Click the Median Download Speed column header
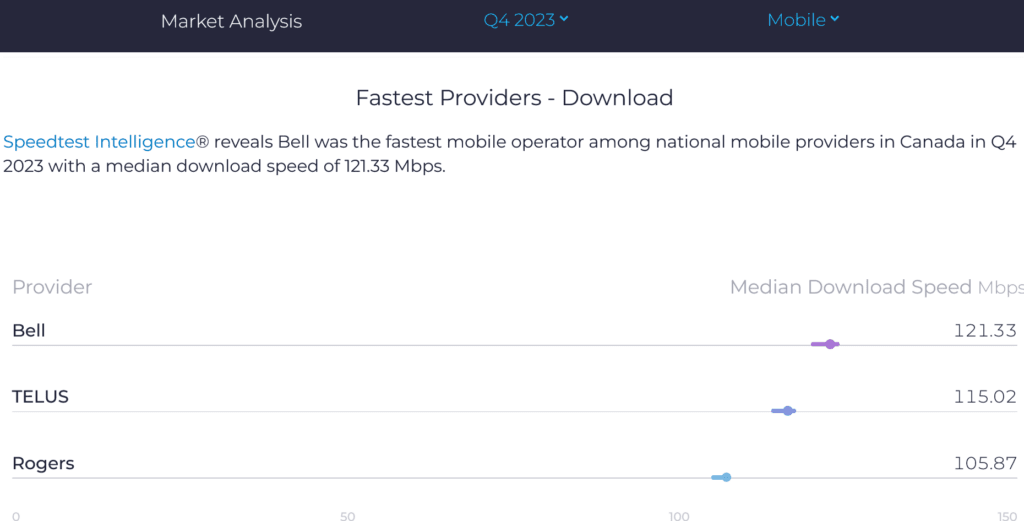This screenshot has height=521, width=1024. click(x=850, y=288)
